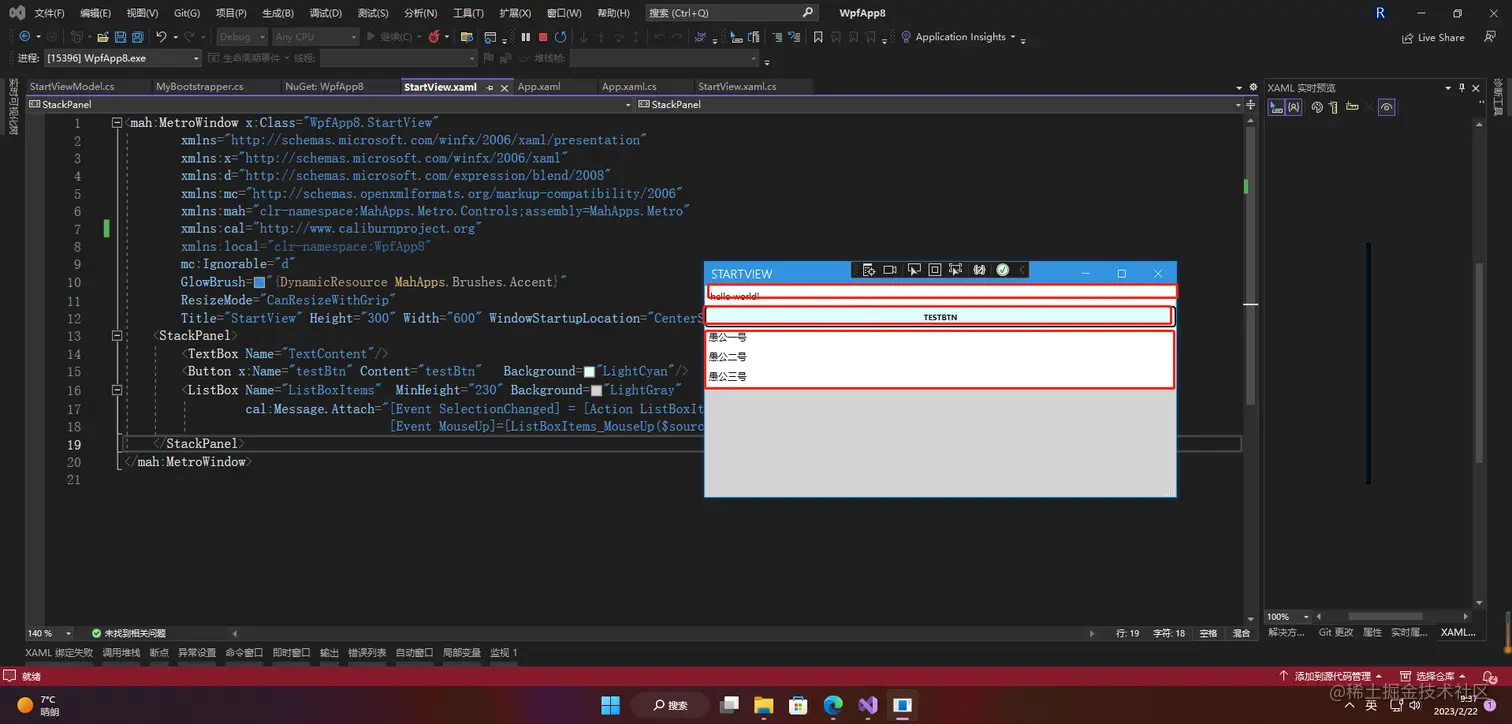Switch to the MyBootstrapper.cs tab
The height and width of the screenshot is (724, 1512).
click(x=200, y=87)
